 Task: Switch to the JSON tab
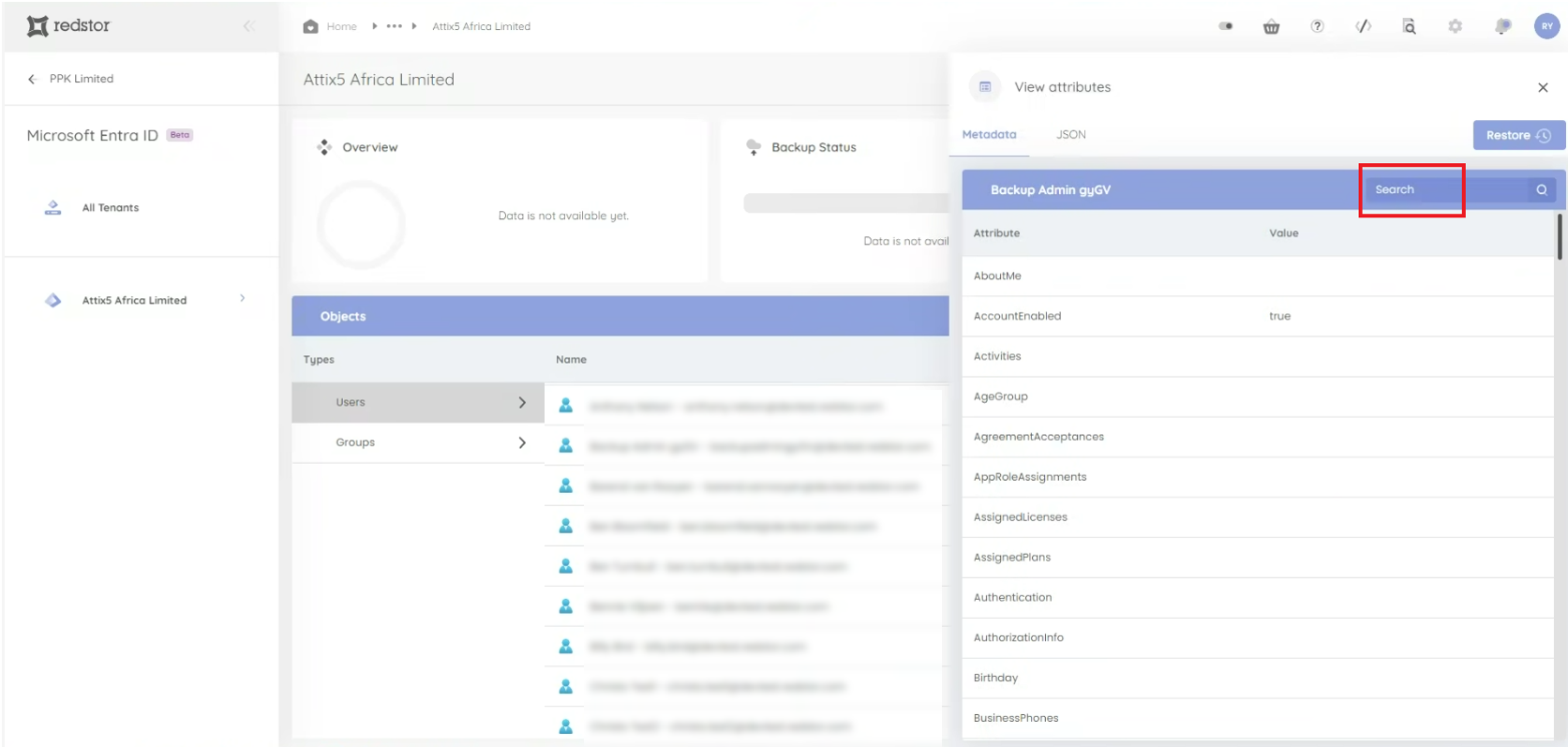(1071, 134)
